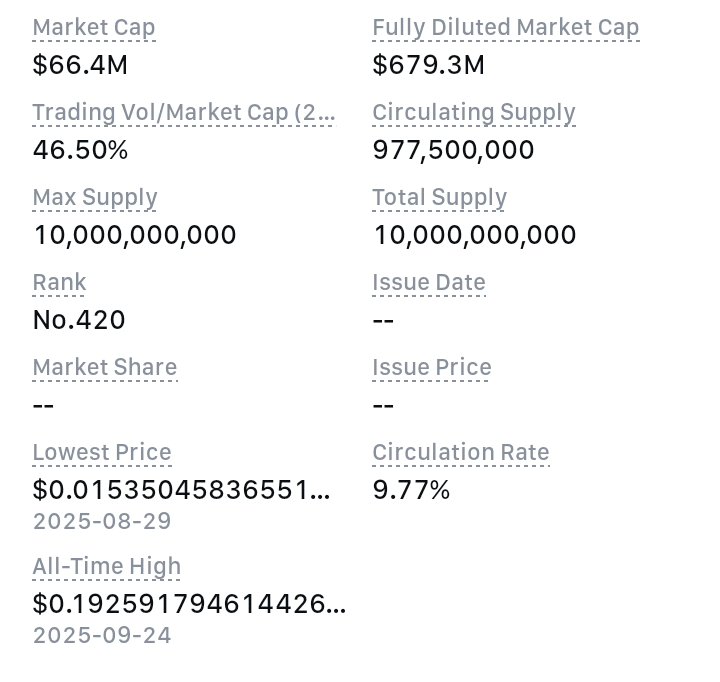This screenshot has width=720, height=682.
Task: Click the $66.4M market cap value
Action: [x=80, y=65]
